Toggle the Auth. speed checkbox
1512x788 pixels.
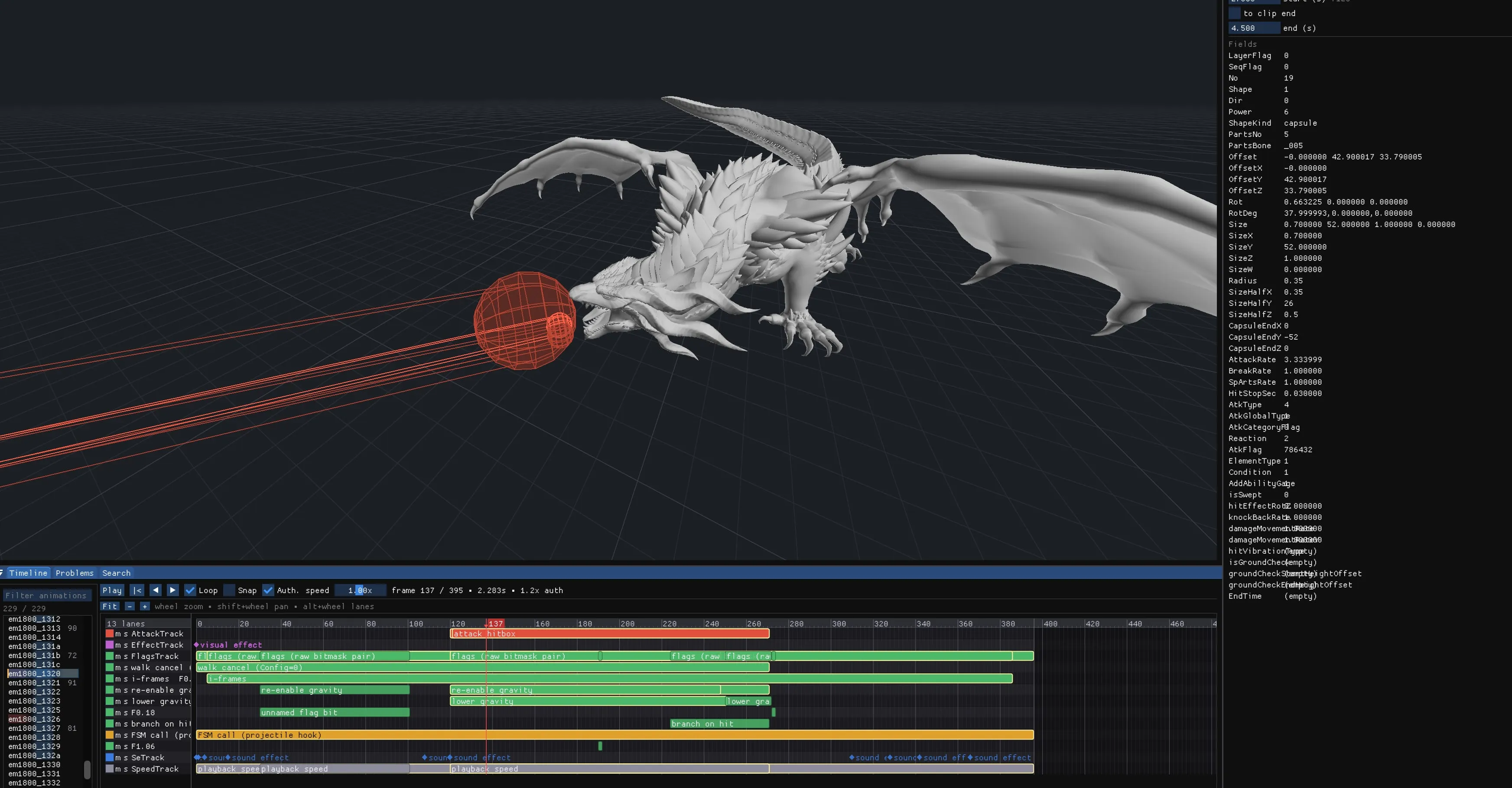click(268, 590)
